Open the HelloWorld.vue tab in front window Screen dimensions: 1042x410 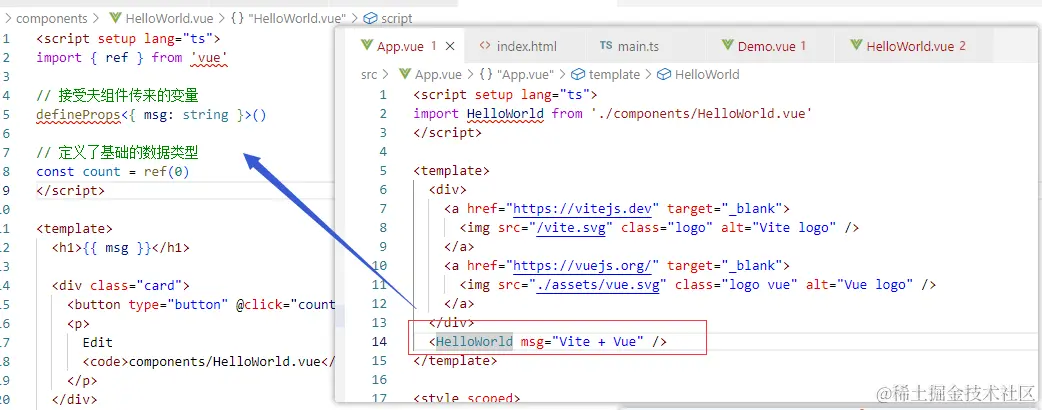[x=916, y=46]
